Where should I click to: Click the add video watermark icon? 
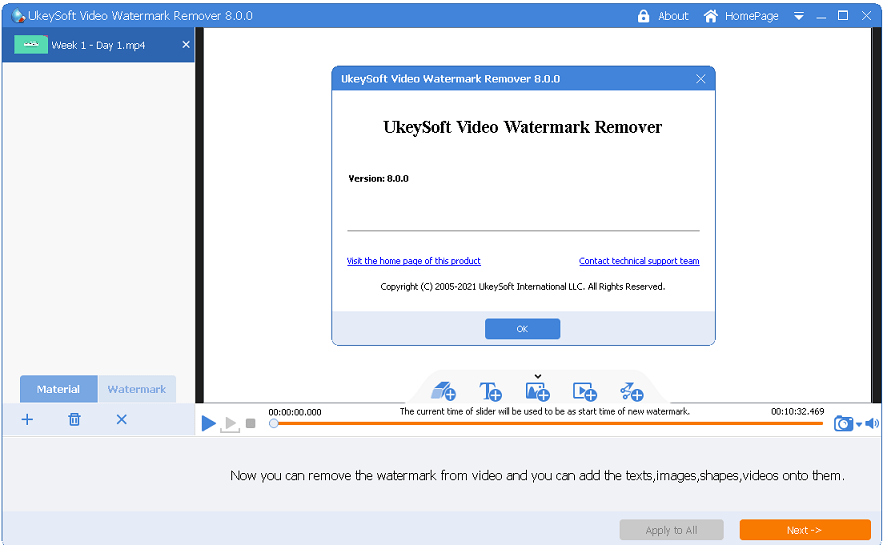(585, 391)
